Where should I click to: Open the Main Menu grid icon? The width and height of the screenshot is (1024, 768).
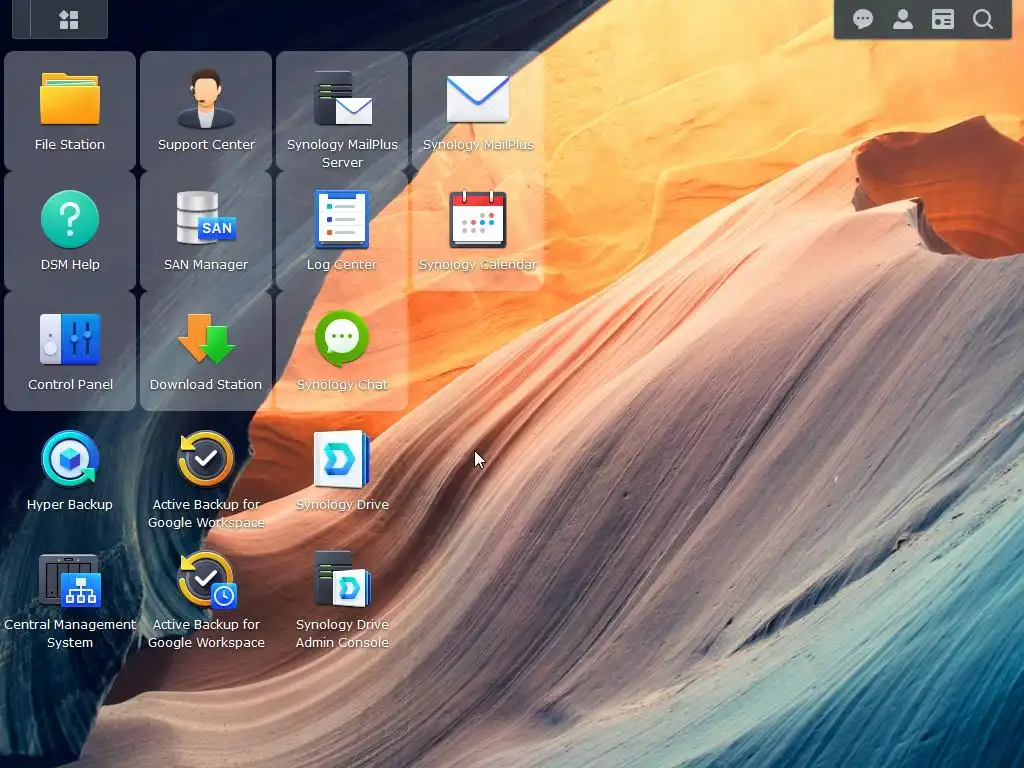tap(69, 20)
